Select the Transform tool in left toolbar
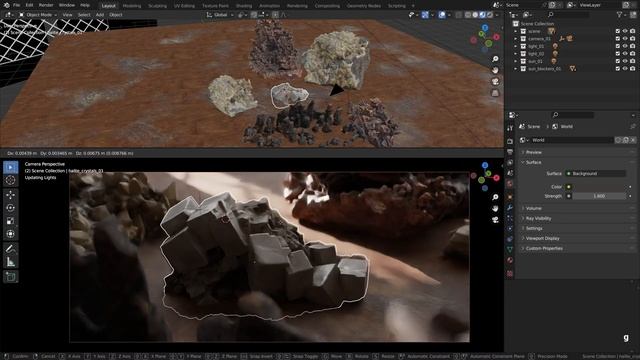Viewport: 640px width, 360px height. [x=11, y=234]
